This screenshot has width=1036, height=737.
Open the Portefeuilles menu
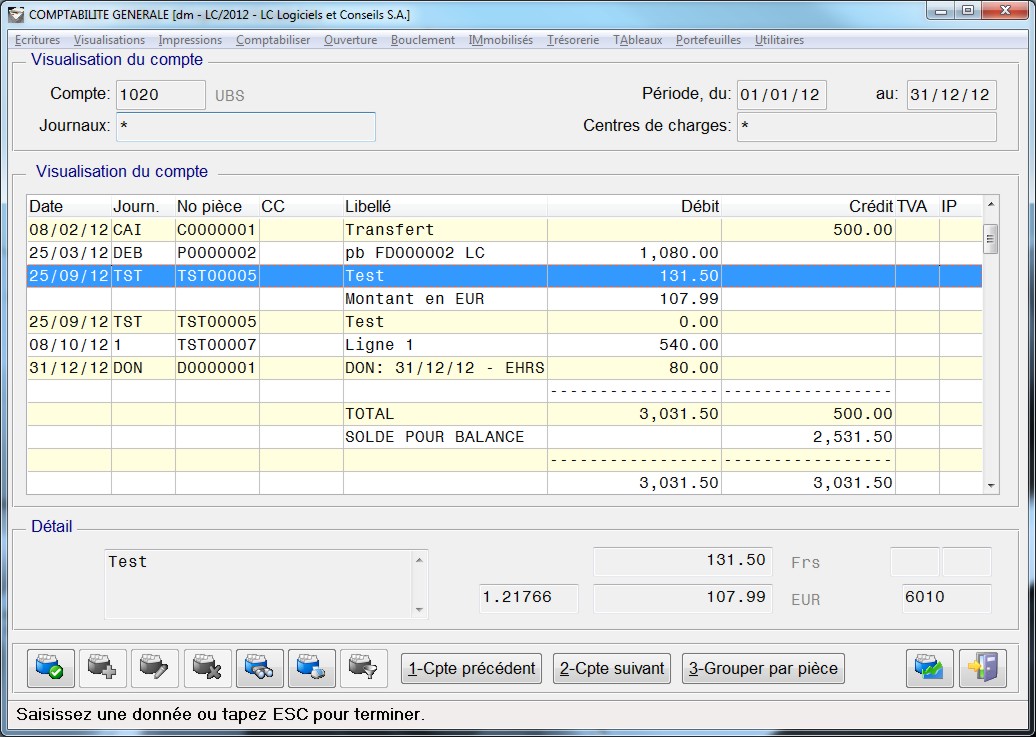click(710, 40)
